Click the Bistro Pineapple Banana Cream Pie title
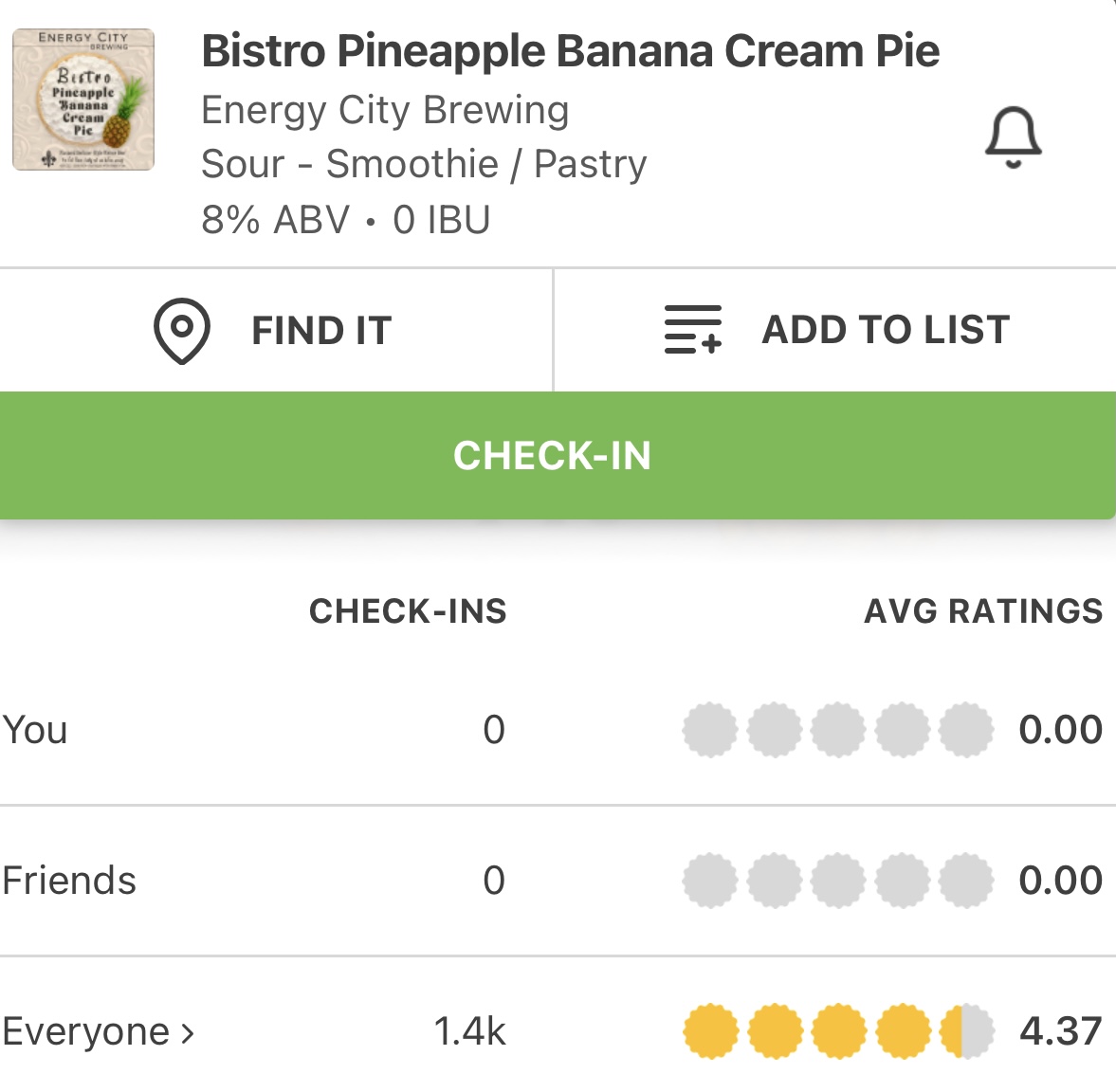 [x=570, y=51]
